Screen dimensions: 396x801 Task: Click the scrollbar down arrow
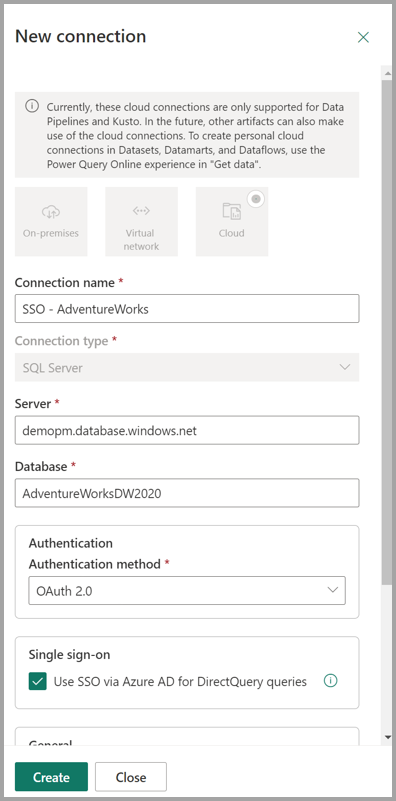pyautogui.click(x=387, y=737)
